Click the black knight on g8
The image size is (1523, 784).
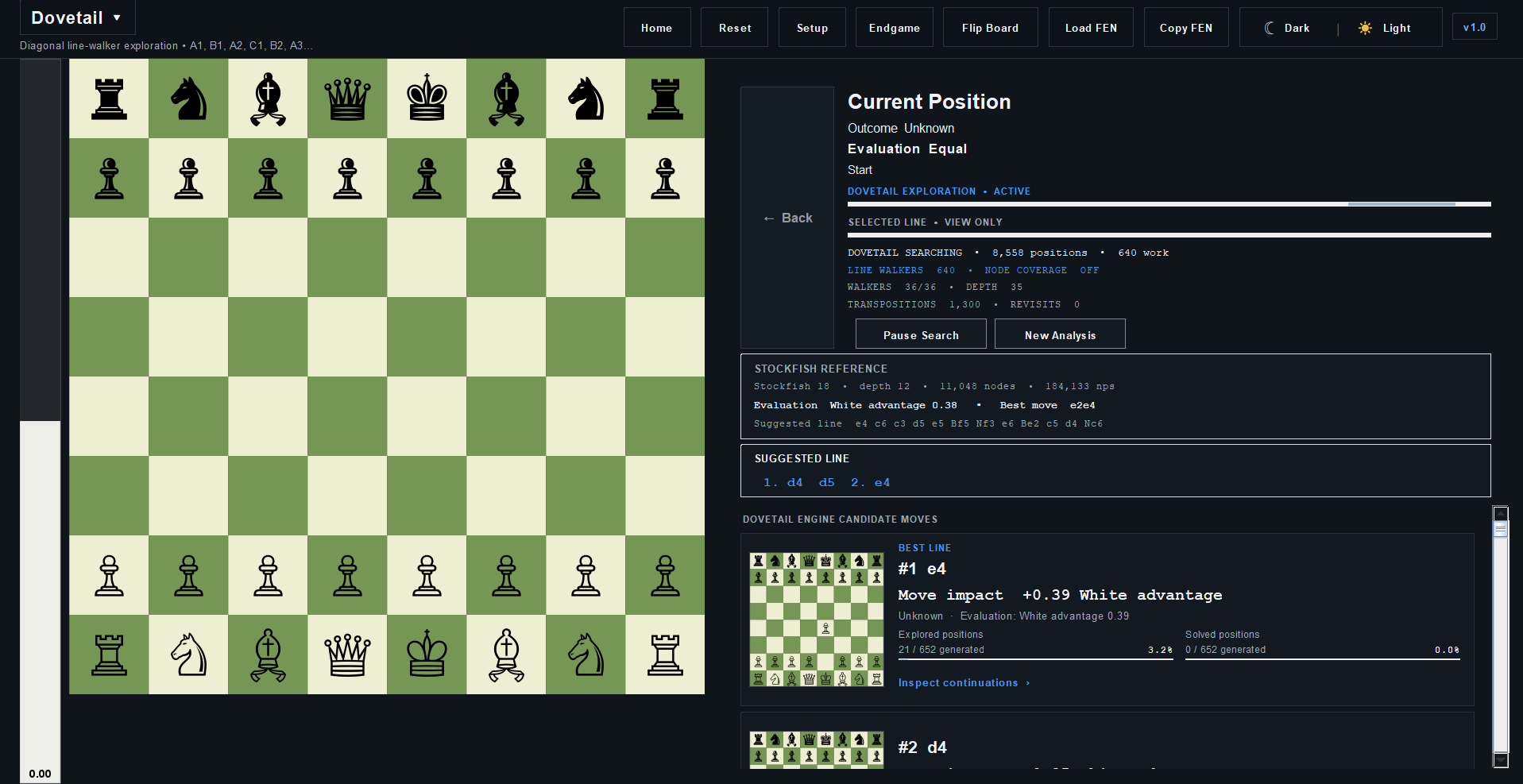tap(586, 98)
